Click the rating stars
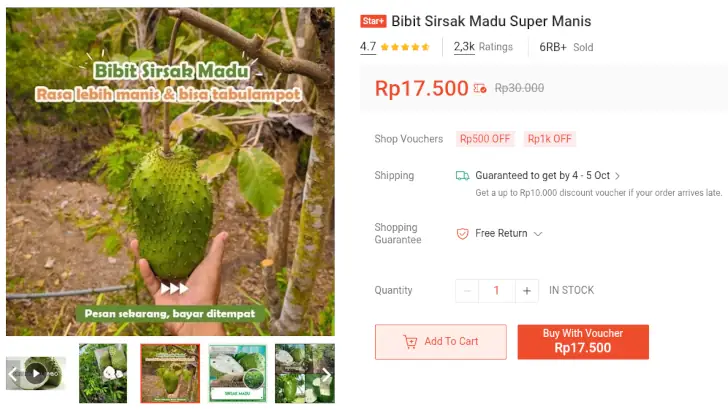This screenshot has width=728, height=410. [405, 47]
